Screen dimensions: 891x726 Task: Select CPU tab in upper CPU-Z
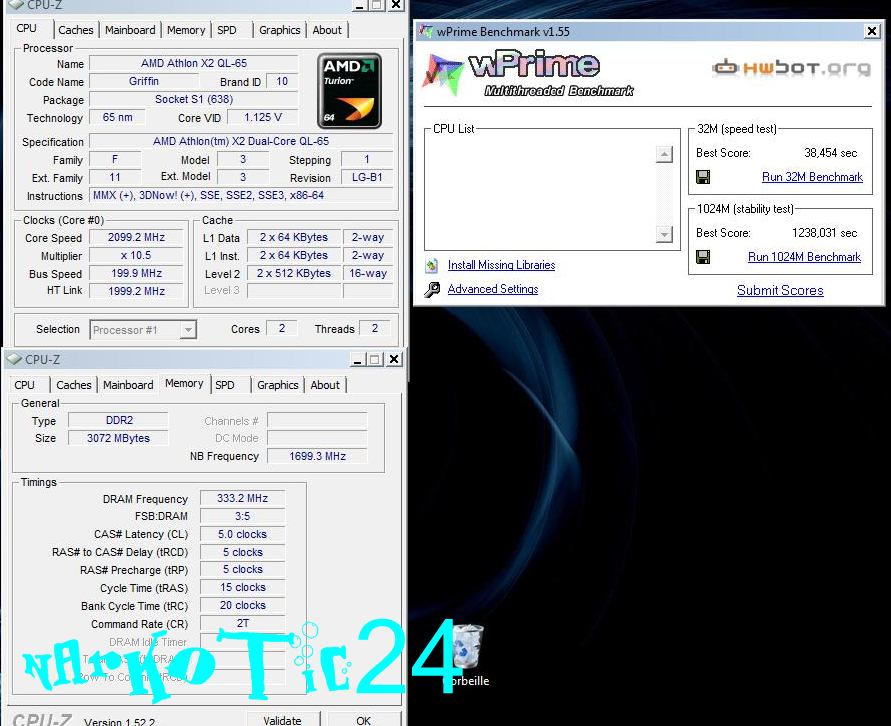click(x=27, y=28)
